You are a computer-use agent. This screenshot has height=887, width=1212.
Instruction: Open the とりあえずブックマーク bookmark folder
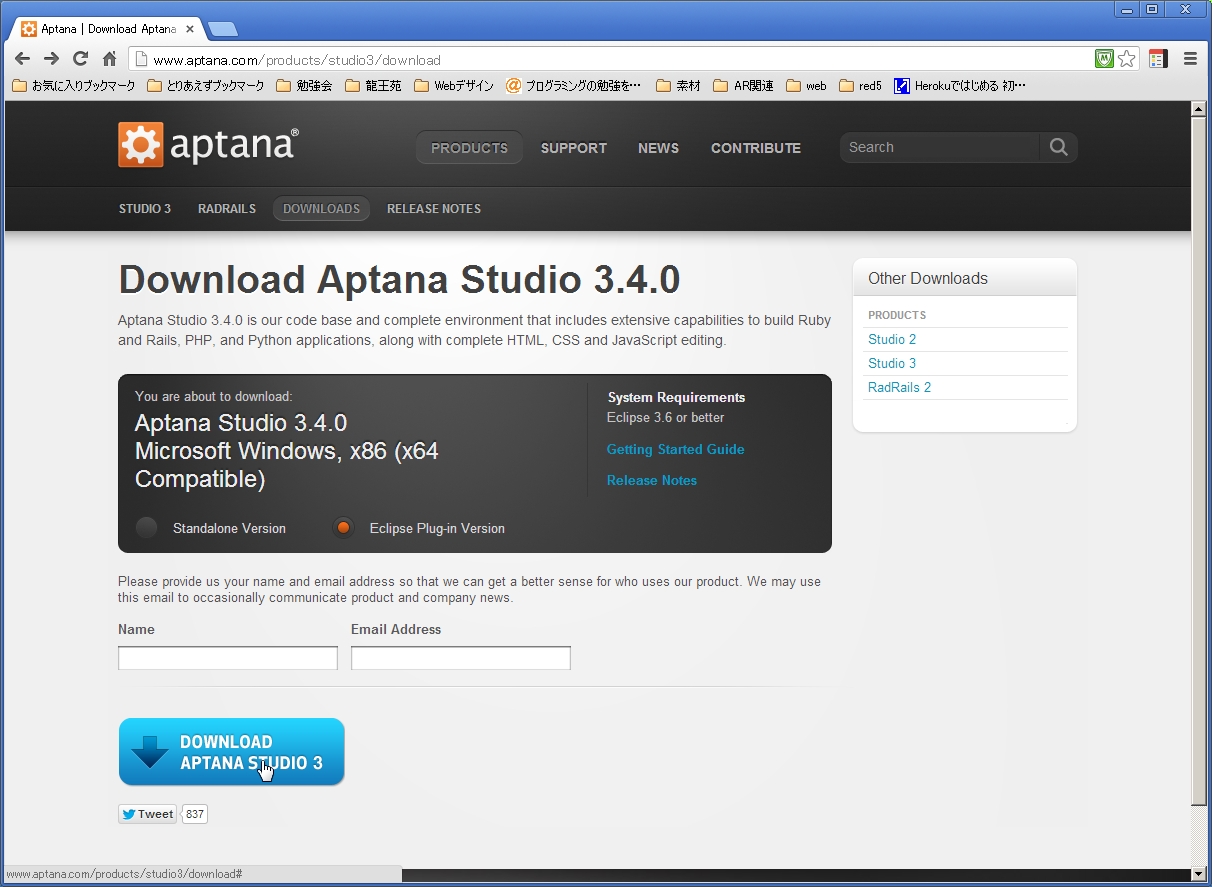205,86
